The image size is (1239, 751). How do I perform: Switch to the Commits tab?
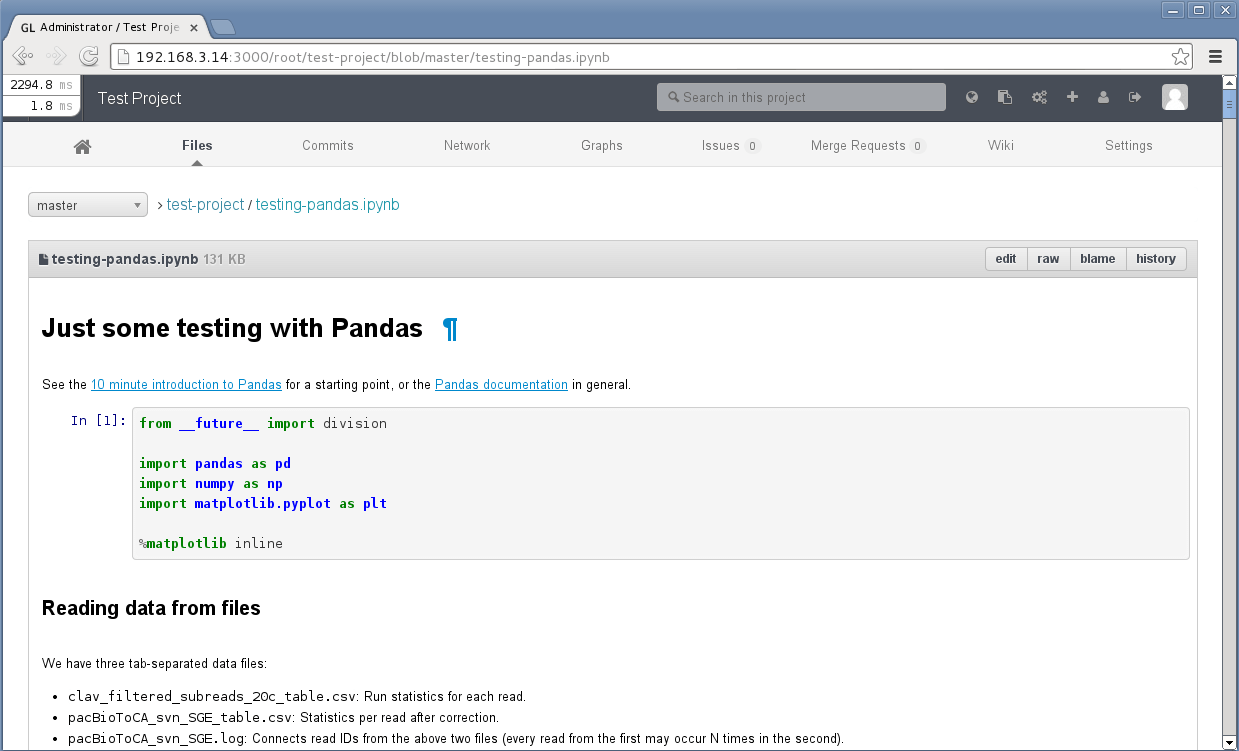click(327, 145)
